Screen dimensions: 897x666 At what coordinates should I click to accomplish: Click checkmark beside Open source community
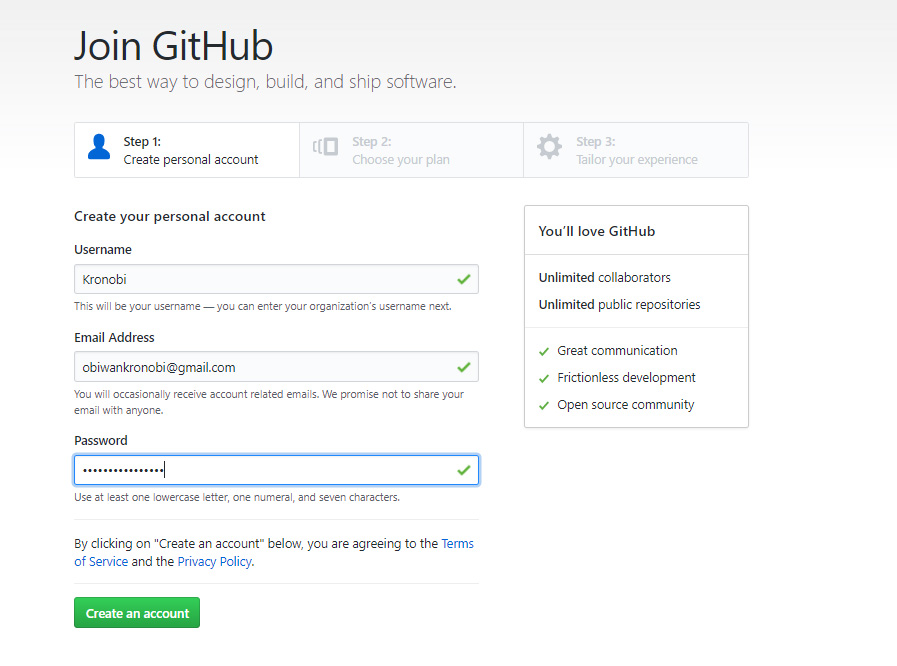click(544, 406)
